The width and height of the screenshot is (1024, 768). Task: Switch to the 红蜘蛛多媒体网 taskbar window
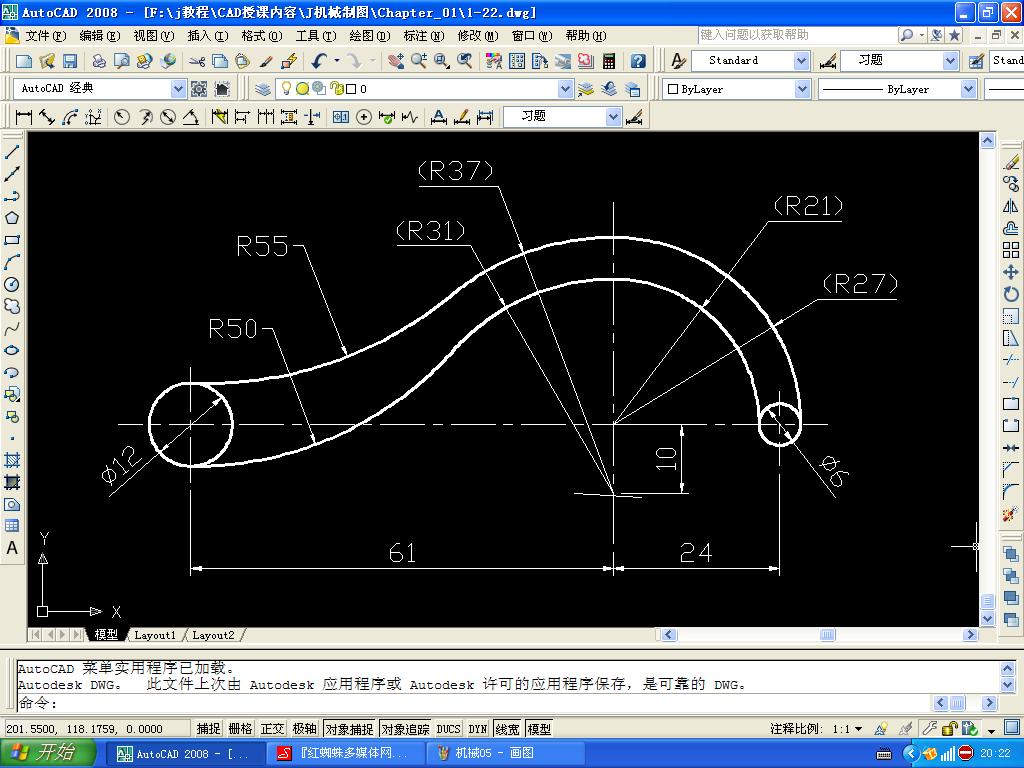click(x=348, y=753)
